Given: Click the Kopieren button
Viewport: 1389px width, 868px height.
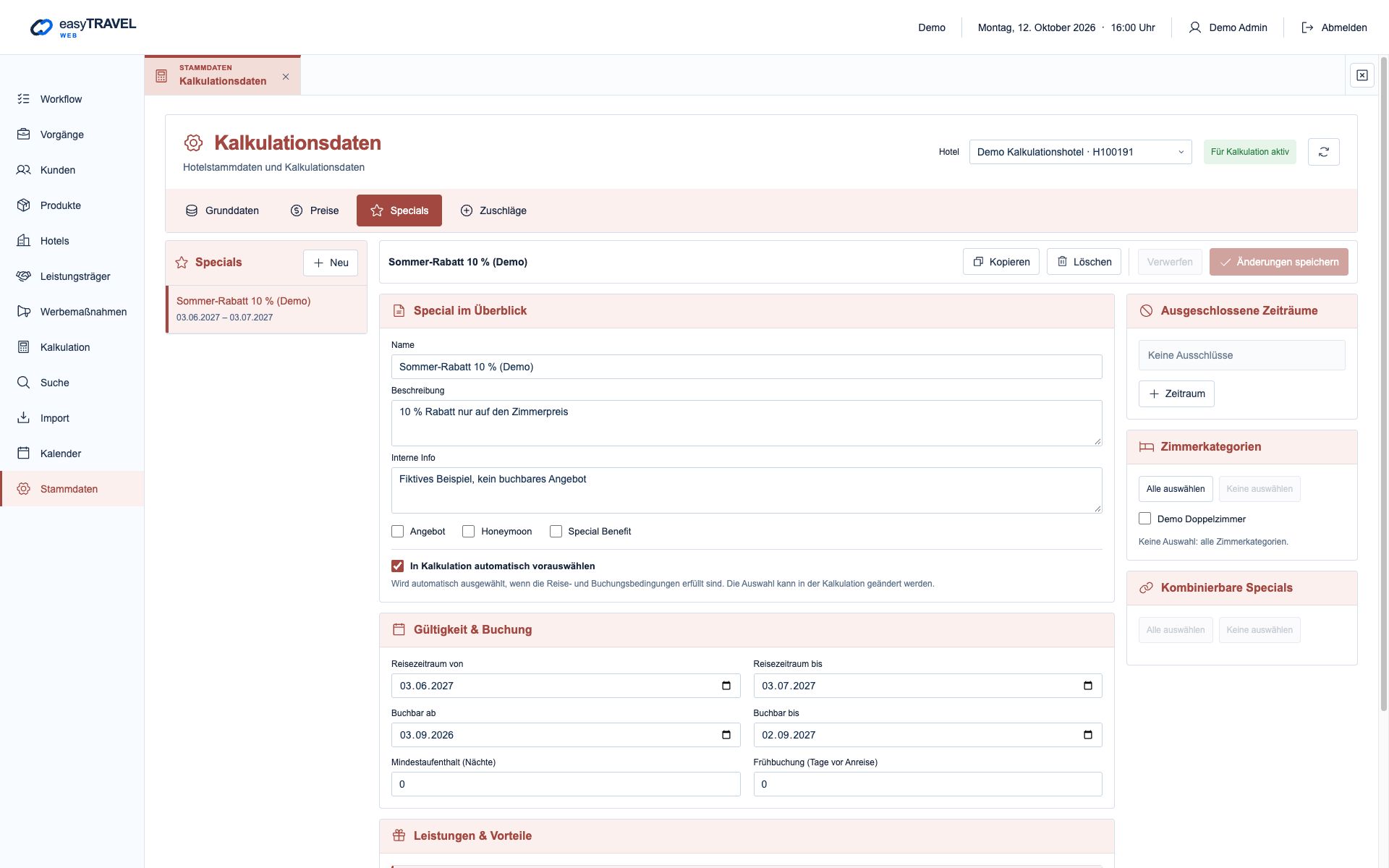Looking at the screenshot, I should coord(1001,262).
